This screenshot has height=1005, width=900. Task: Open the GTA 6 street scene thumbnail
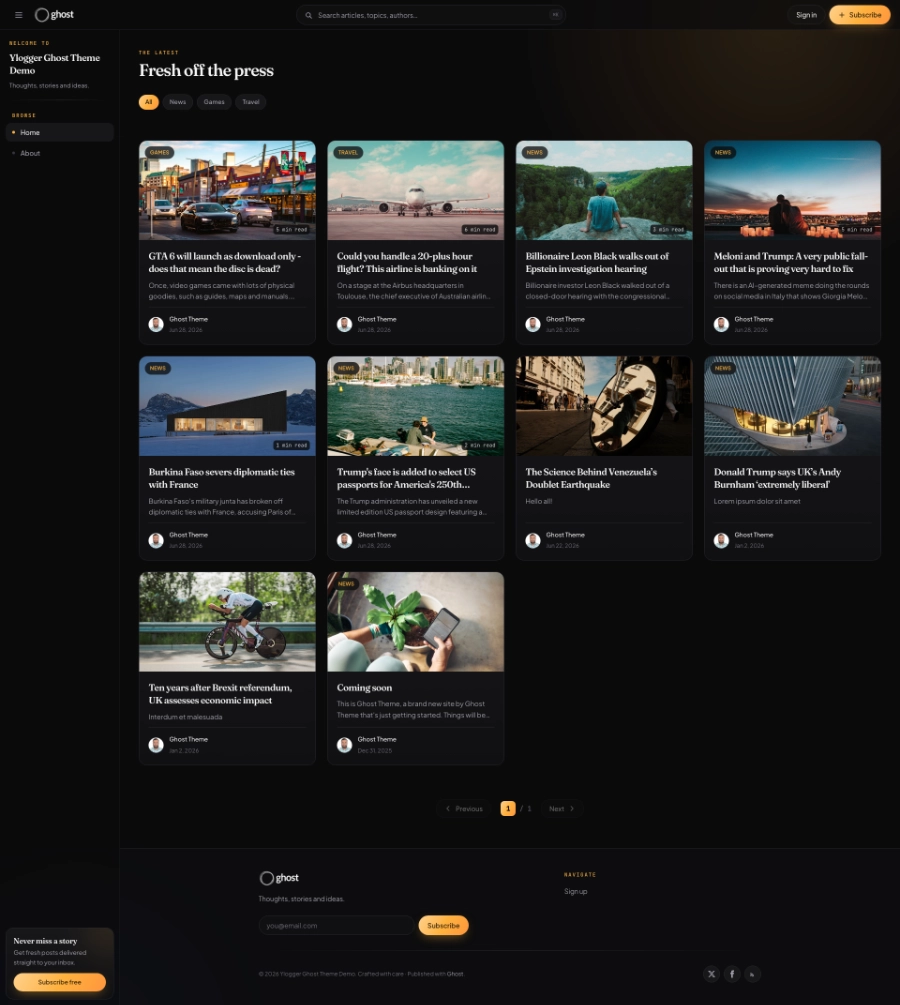228,190
